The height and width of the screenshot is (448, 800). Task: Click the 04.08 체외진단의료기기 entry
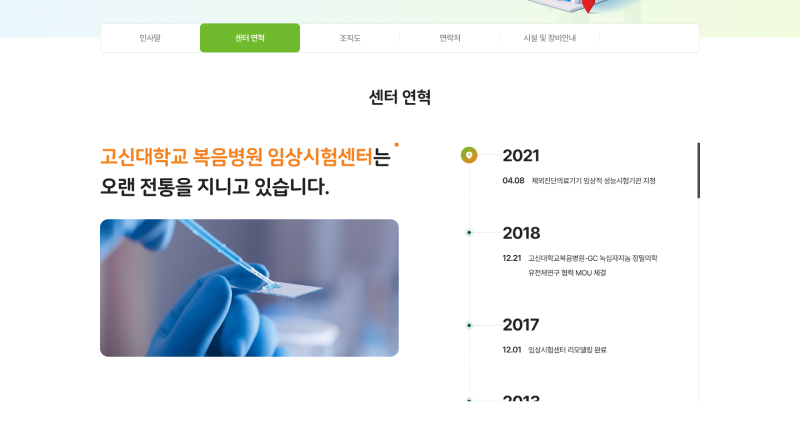[x=579, y=181]
